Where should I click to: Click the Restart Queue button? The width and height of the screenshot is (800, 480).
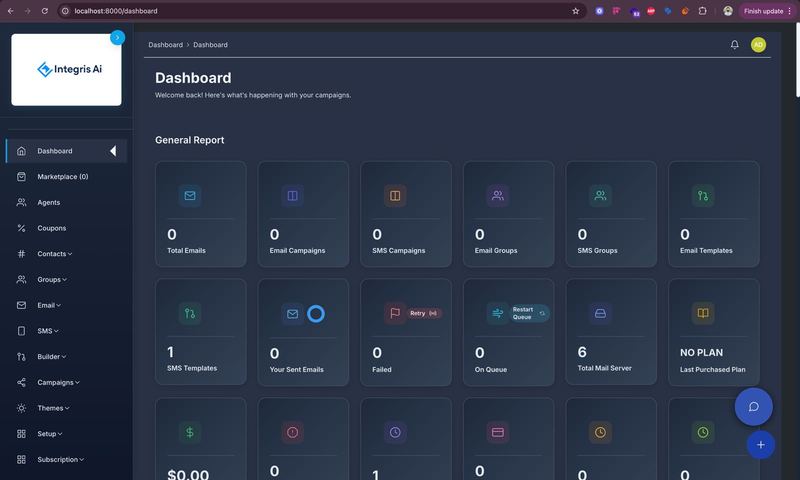529,313
